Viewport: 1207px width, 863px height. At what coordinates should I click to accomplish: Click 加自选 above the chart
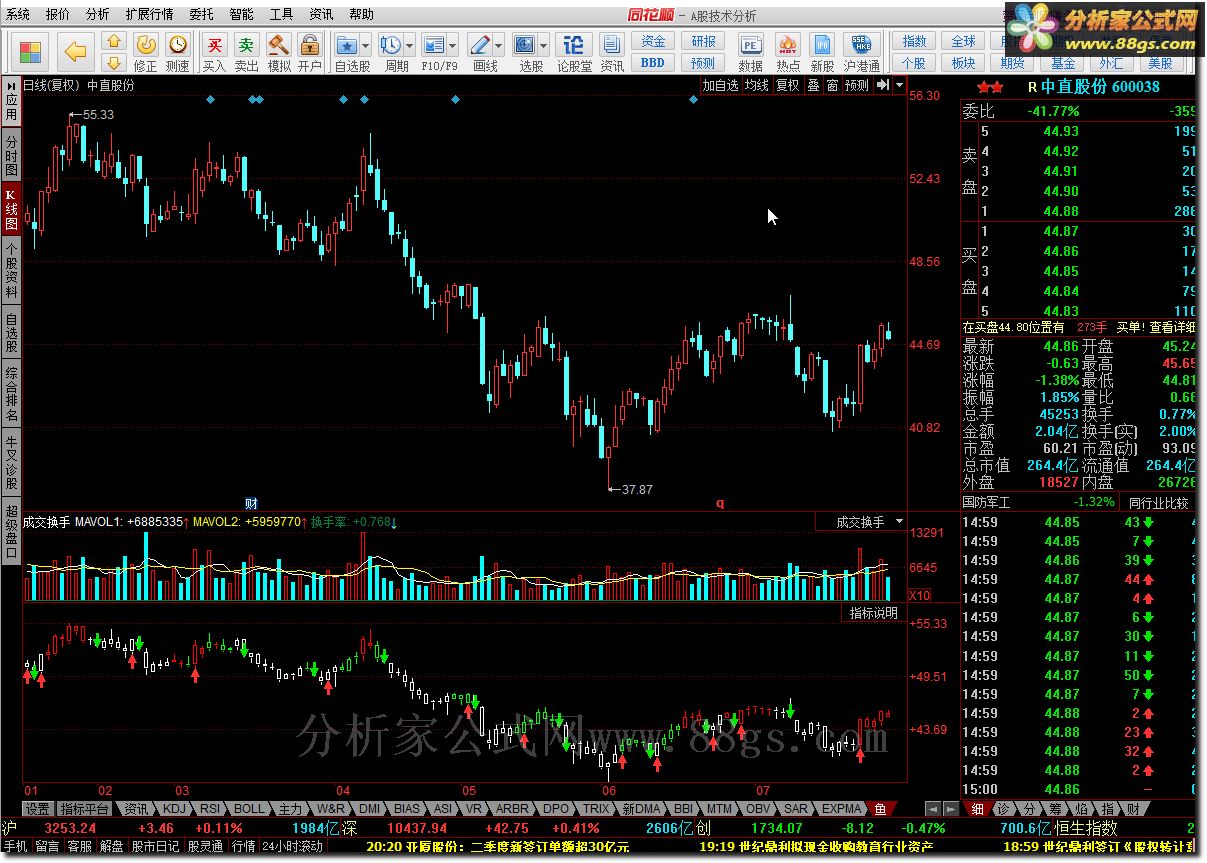(x=719, y=86)
